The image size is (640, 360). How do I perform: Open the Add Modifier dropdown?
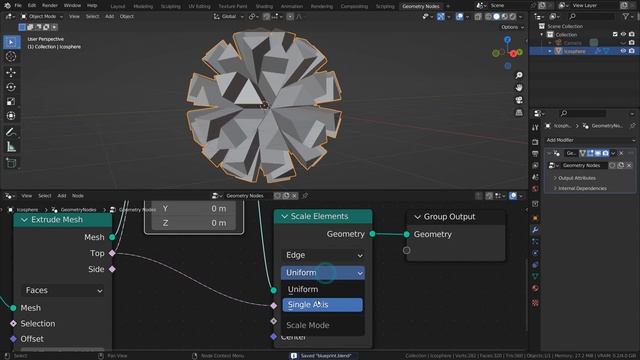pyautogui.click(x=590, y=140)
